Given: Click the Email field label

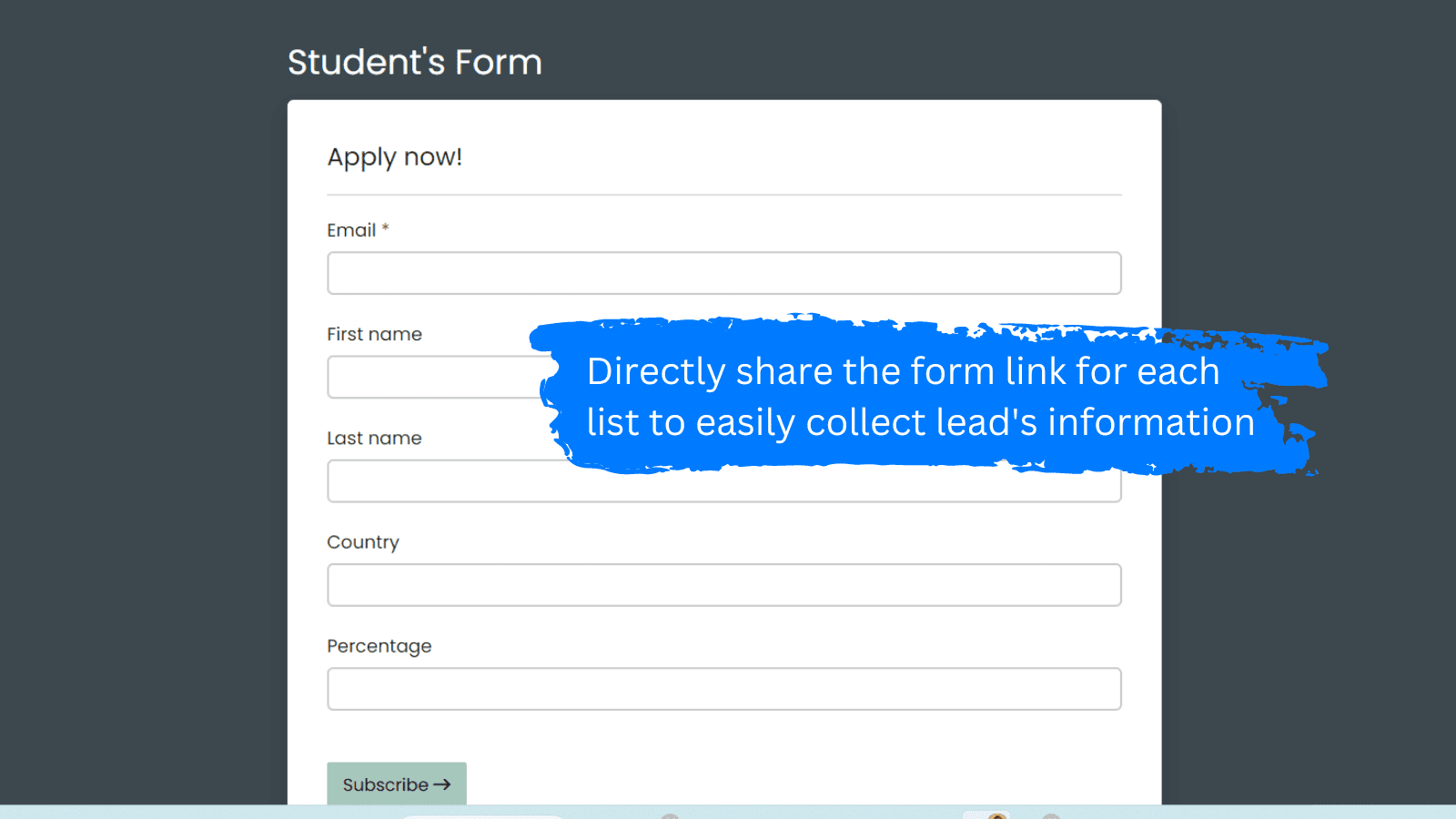Looking at the screenshot, I should point(351,230).
